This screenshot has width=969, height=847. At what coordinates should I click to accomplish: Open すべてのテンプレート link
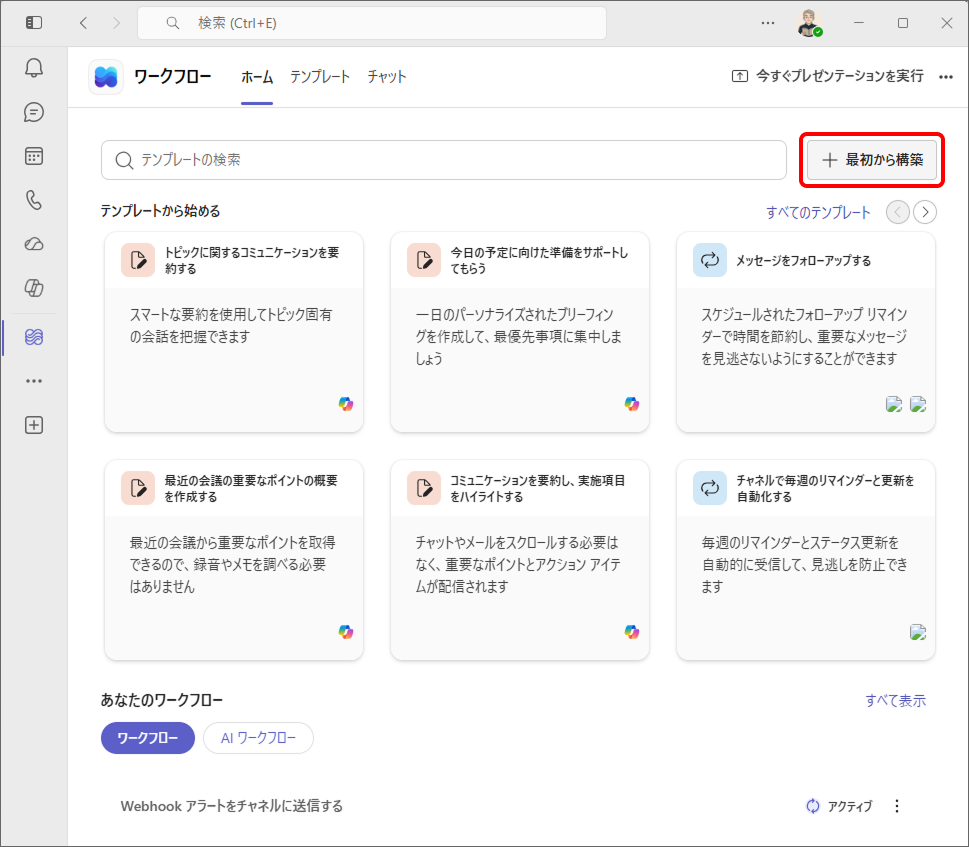point(818,213)
